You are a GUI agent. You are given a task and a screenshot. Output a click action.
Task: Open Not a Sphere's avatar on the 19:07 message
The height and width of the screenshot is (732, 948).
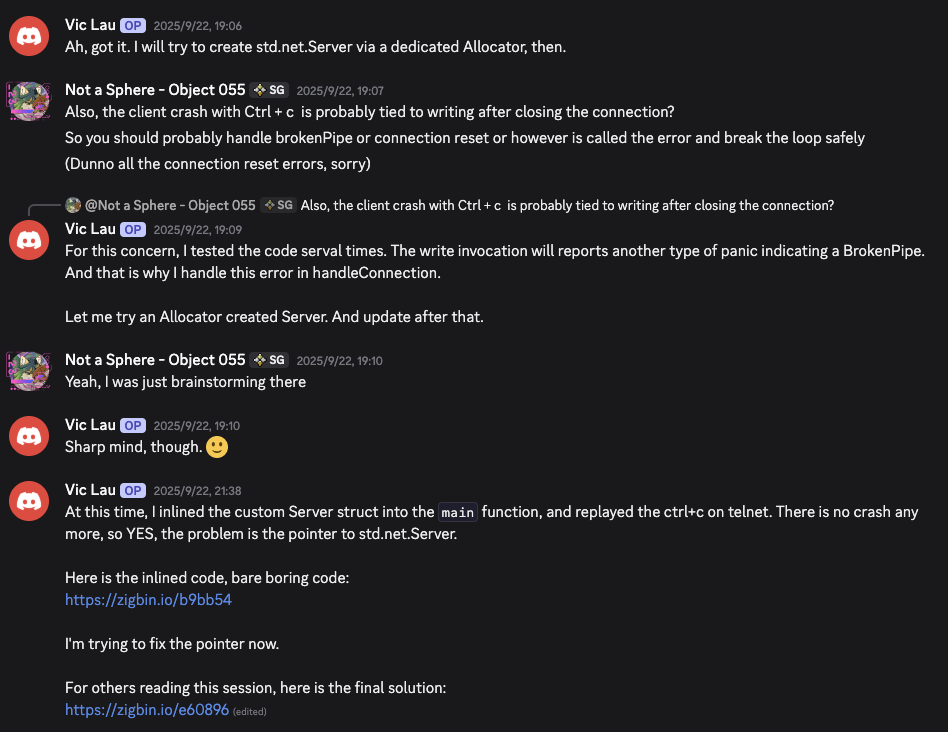click(29, 102)
